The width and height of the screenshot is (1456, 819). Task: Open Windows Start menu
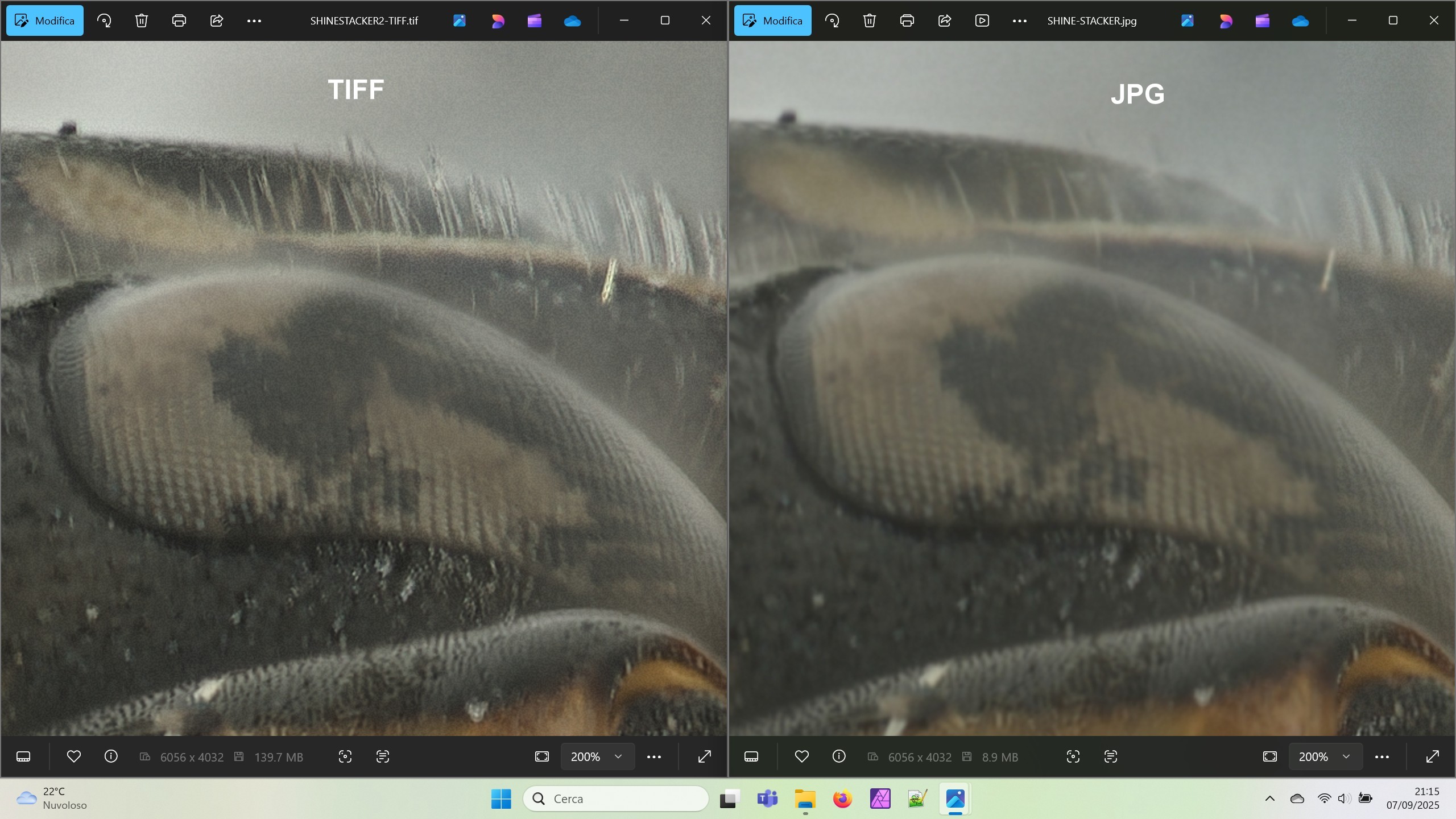tap(501, 799)
